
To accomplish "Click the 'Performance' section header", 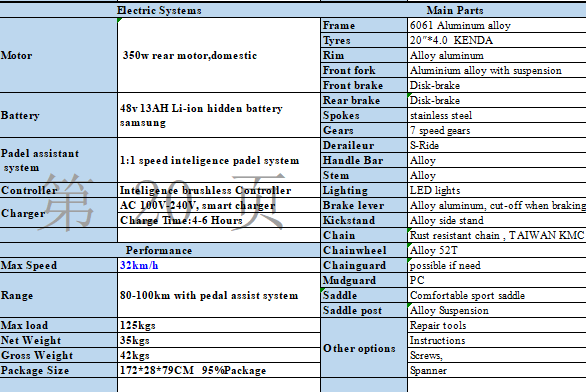I will [x=160, y=250].
